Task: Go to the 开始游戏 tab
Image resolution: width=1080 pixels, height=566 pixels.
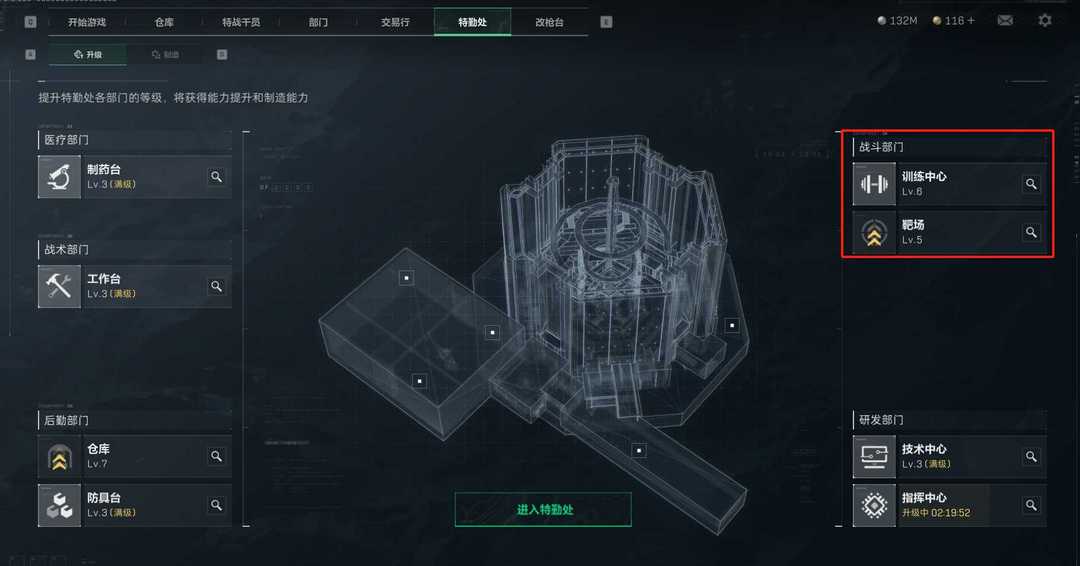Action: point(87,22)
